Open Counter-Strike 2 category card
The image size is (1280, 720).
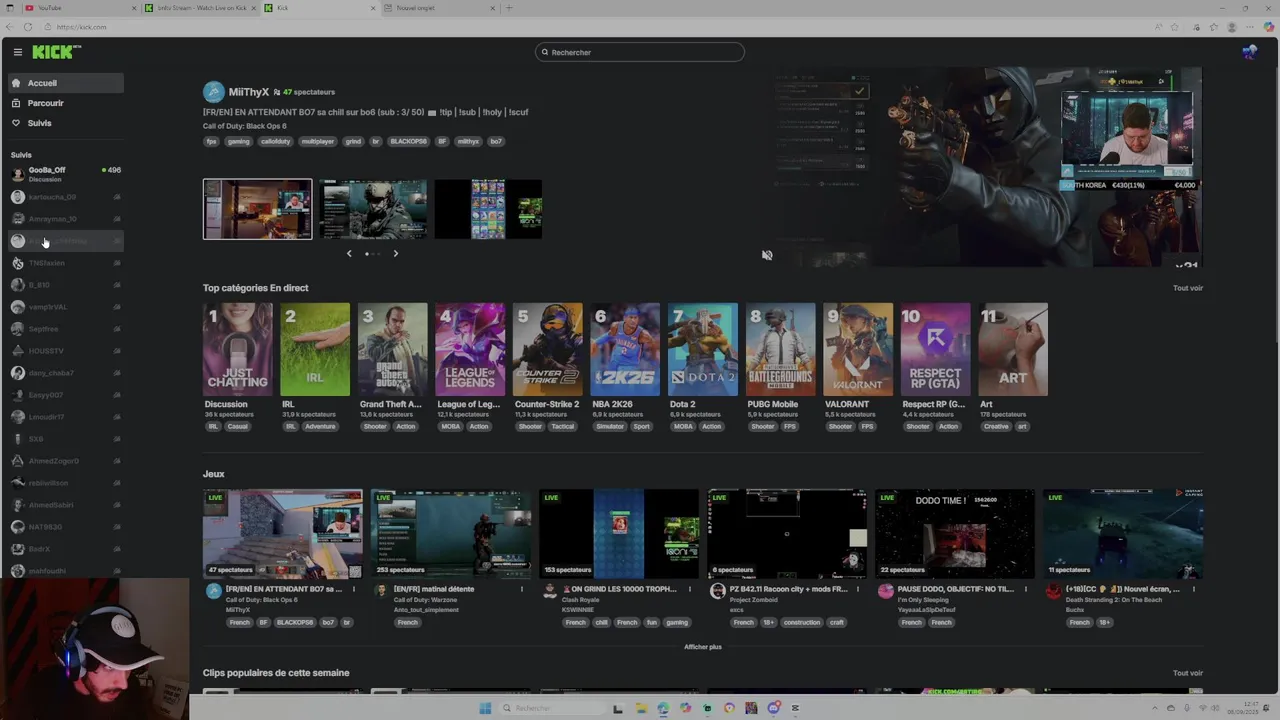(x=548, y=349)
